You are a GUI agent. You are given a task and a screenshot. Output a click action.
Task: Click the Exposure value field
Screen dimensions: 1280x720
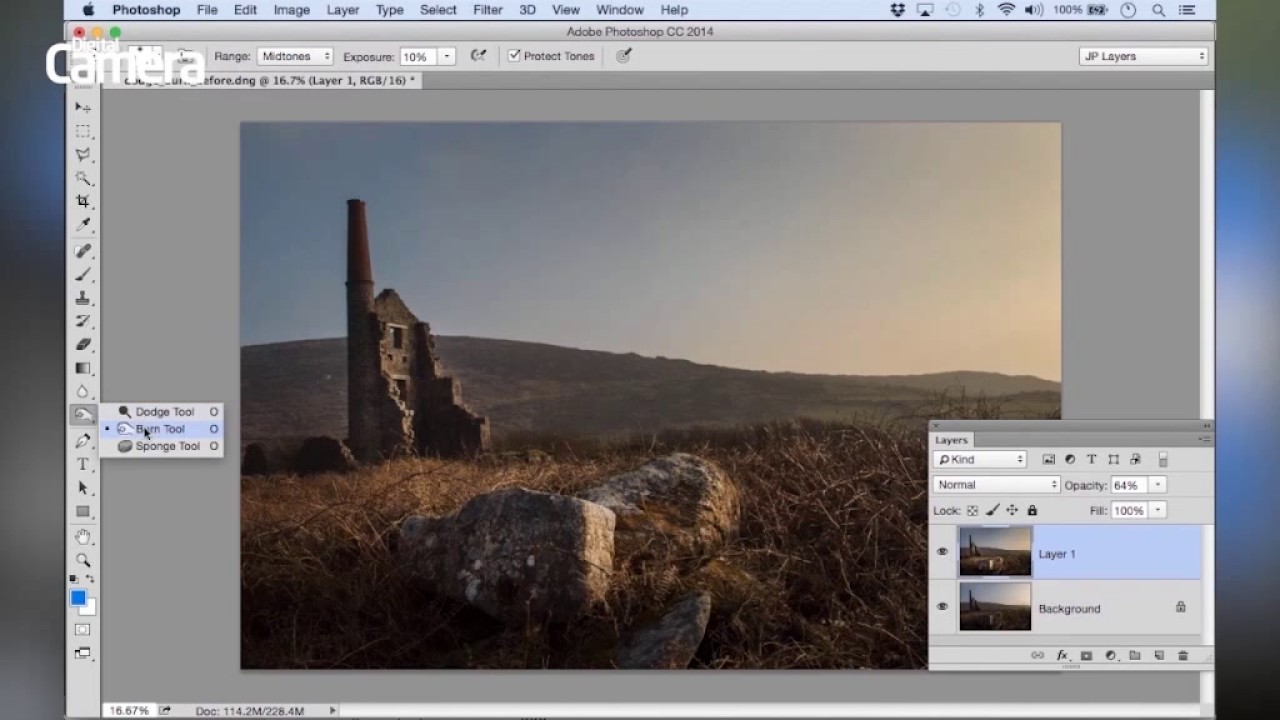point(419,56)
